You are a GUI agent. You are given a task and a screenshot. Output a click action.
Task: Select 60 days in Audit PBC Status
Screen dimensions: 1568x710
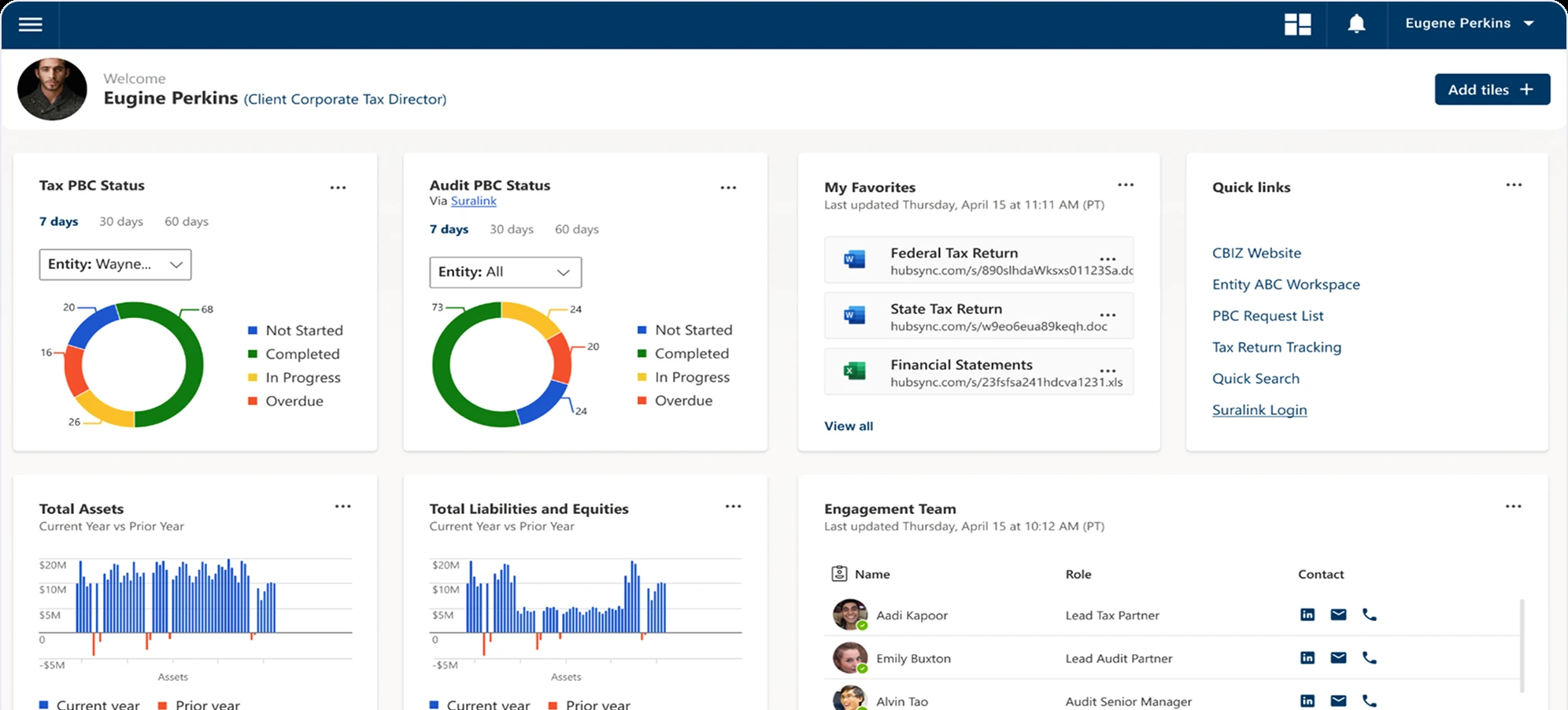[575, 229]
